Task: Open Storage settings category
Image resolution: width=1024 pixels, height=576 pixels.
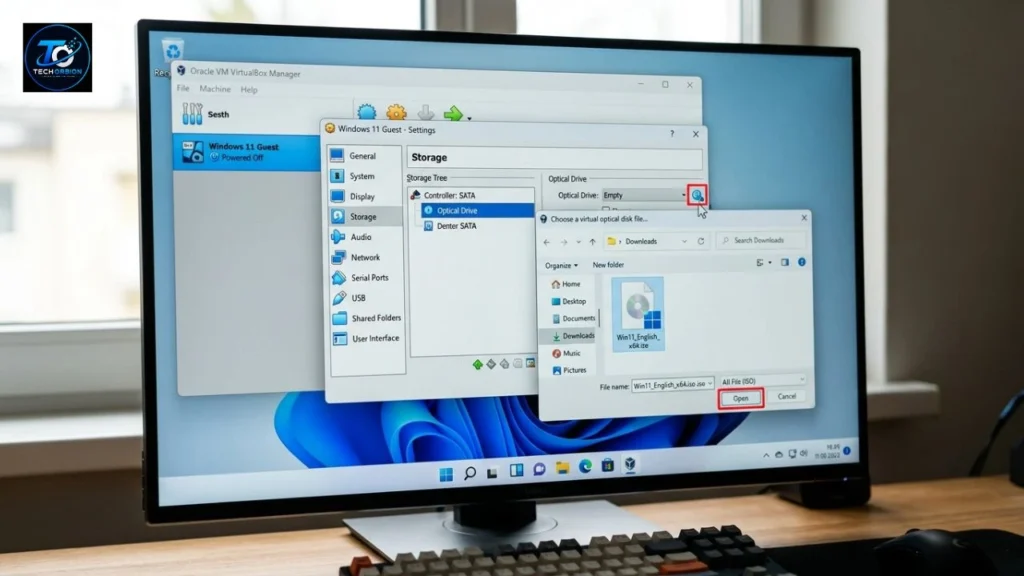Action: (366, 216)
